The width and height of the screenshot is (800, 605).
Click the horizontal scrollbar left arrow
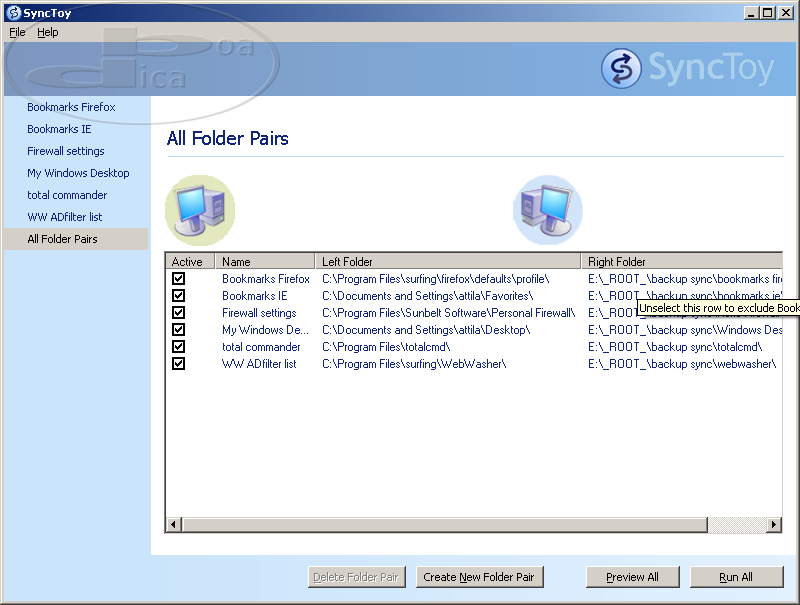click(x=174, y=525)
